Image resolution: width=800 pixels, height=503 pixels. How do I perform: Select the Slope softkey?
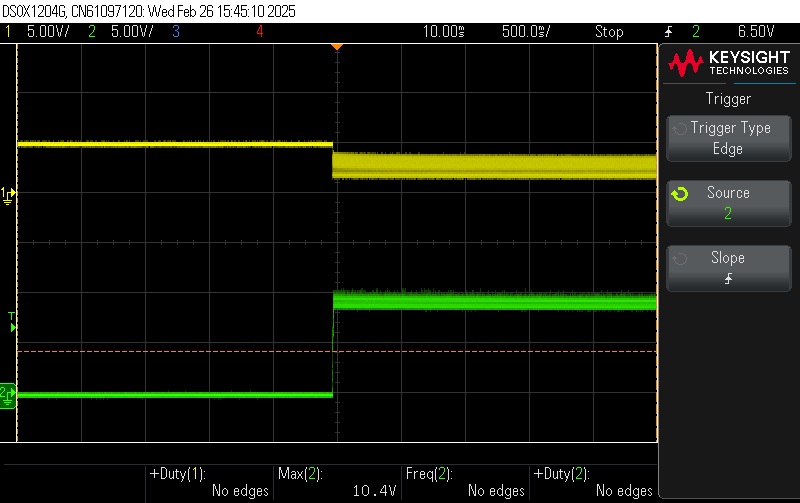[729, 268]
